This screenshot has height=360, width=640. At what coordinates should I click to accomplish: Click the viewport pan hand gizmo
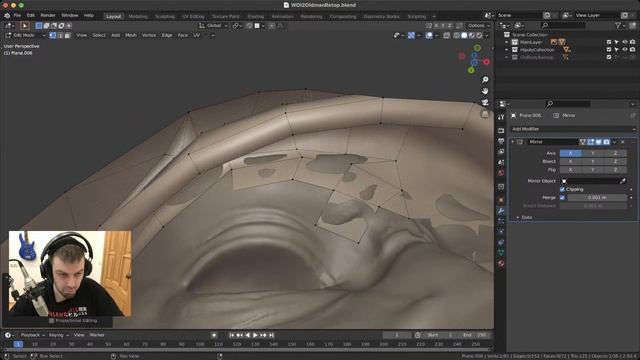click(485, 91)
